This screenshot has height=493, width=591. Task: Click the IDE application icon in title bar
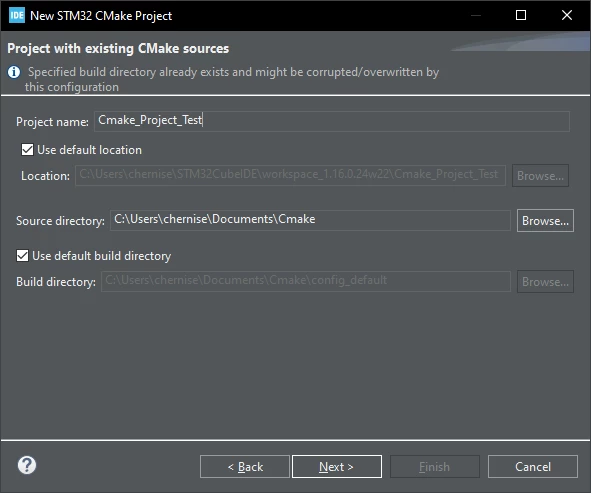click(17, 15)
